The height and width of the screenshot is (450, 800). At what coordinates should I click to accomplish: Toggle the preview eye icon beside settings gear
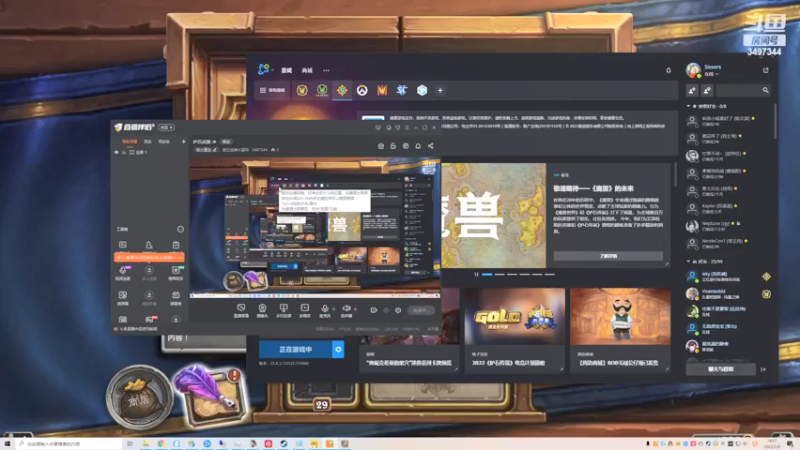[x=386, y=310]
